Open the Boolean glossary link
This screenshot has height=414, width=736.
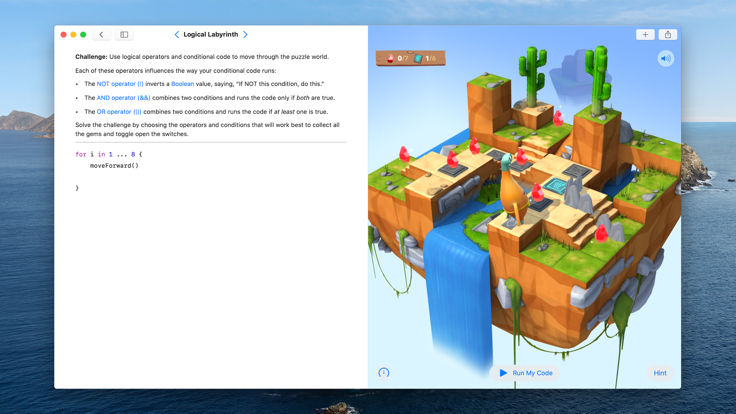(x=183, y=84)
